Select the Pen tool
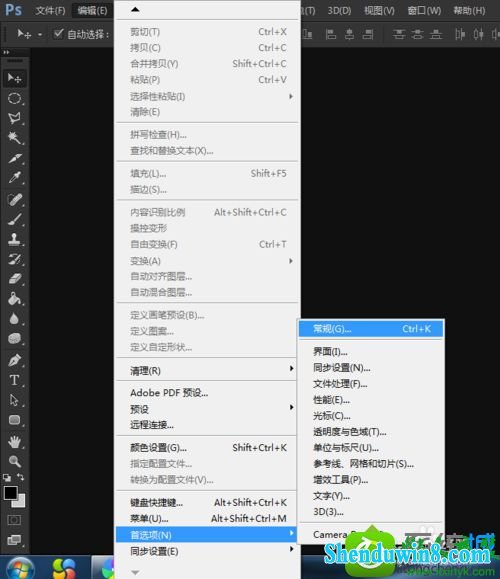Viewport: 500px width, 579px height. click(14, 360)
